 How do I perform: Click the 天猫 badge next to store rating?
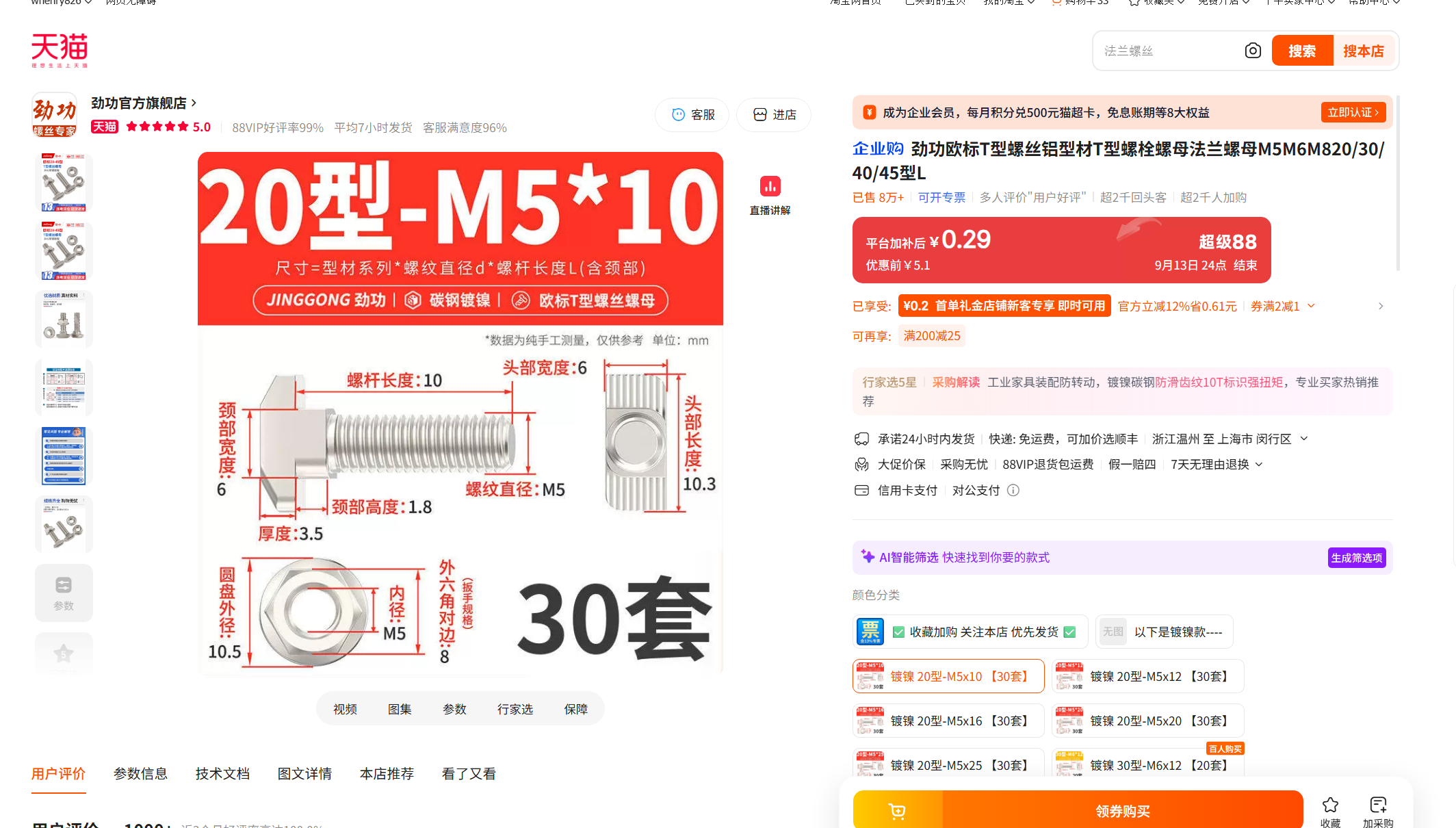coord(105,127)
